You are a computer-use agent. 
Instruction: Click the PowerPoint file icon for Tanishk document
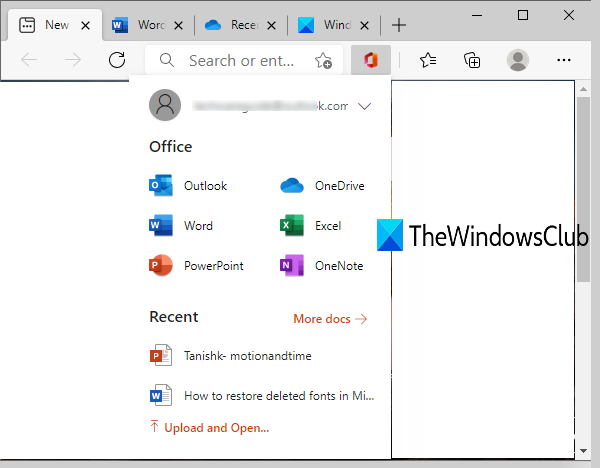[x=161, y=355]
